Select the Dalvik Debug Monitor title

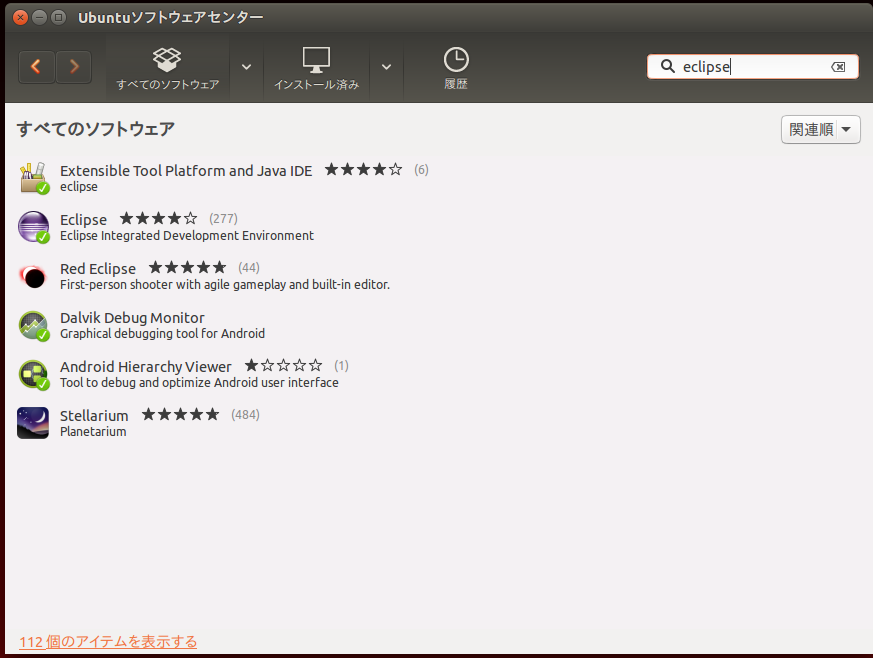133,317
